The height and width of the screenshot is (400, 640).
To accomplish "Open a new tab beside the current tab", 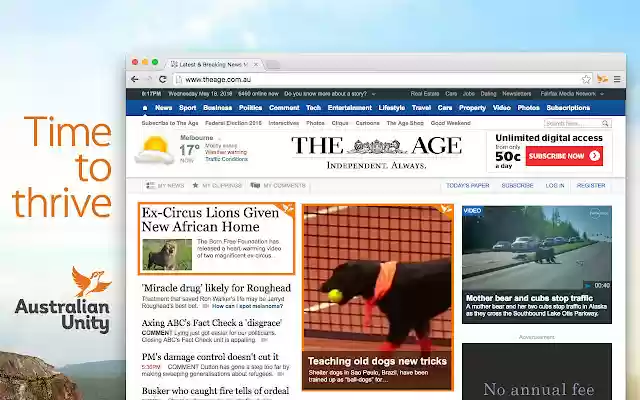I will click(273, 64).
